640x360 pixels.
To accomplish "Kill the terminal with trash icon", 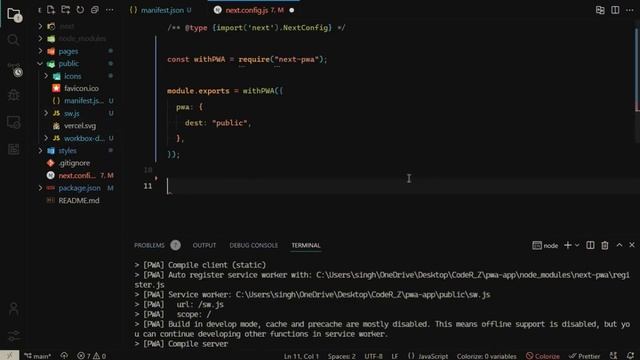I will (x=604, y=245).
